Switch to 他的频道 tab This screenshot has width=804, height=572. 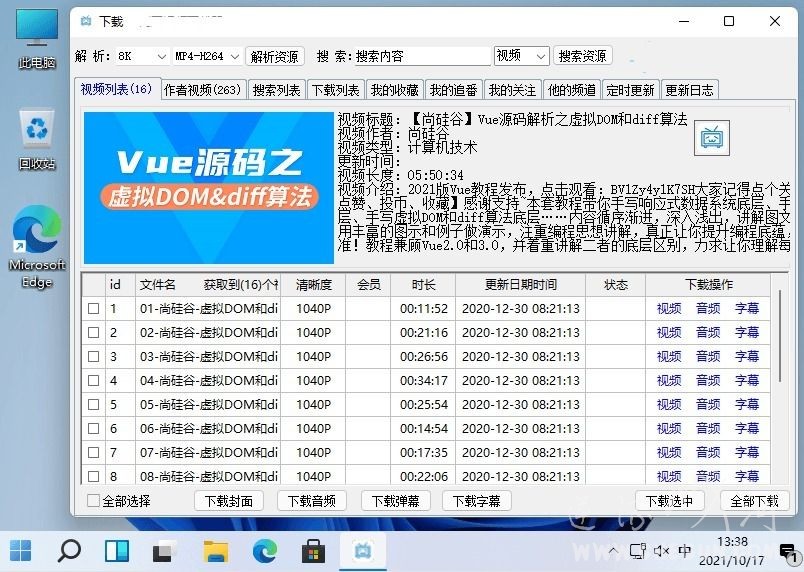[x=572, y=90]
